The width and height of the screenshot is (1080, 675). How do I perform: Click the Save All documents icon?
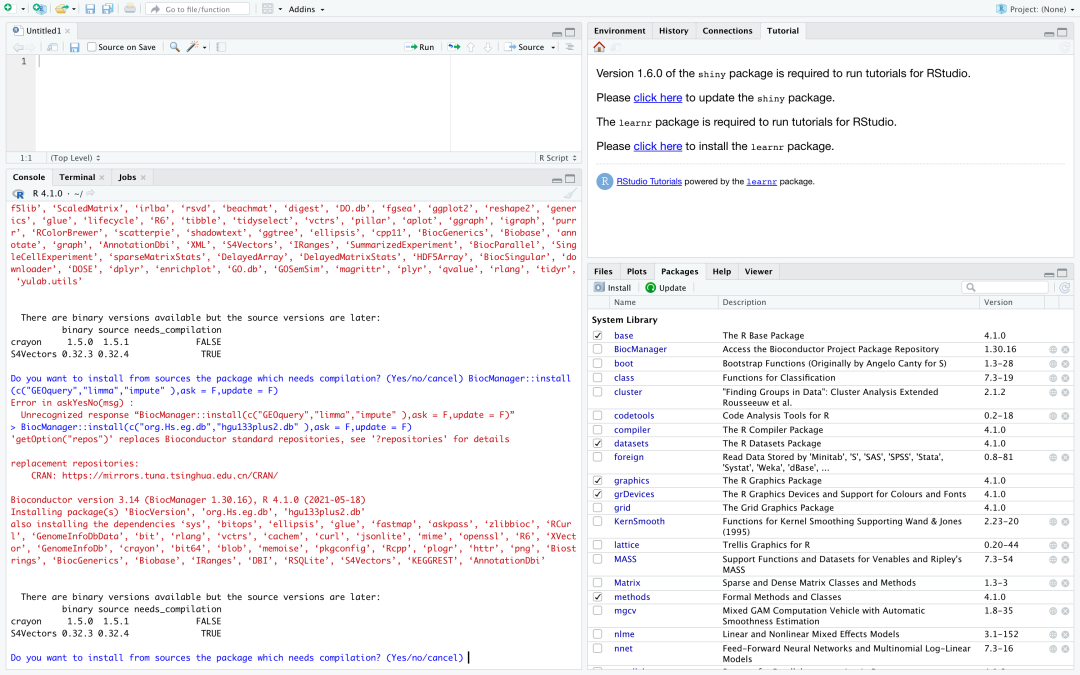coord(108,9)
